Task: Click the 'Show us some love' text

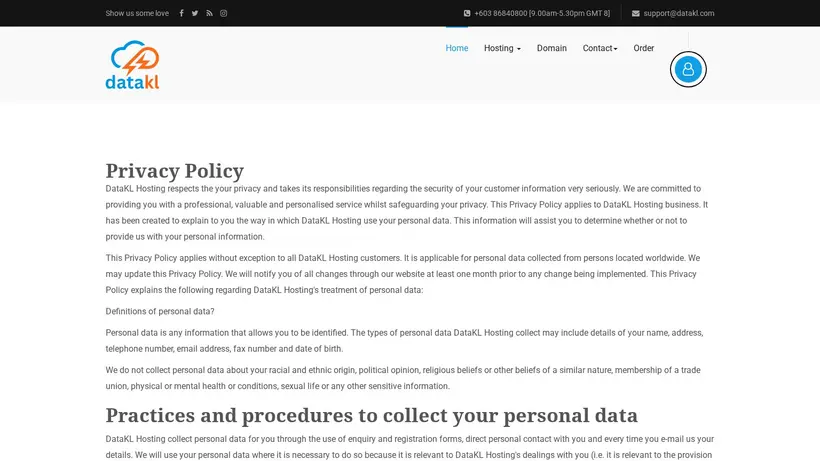Action: pyautogui.click(x=137, y=13)
